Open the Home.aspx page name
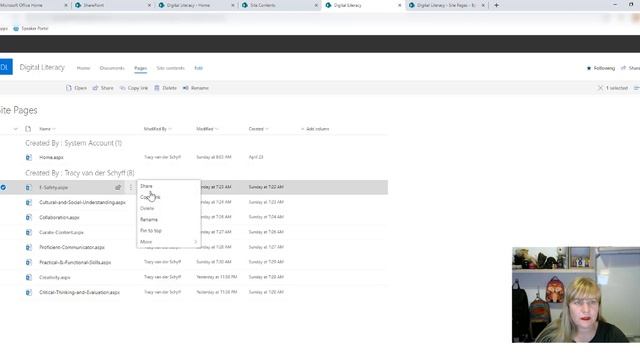Image resolution: width=640 pixels, height=360 pixels. [51, 158]
